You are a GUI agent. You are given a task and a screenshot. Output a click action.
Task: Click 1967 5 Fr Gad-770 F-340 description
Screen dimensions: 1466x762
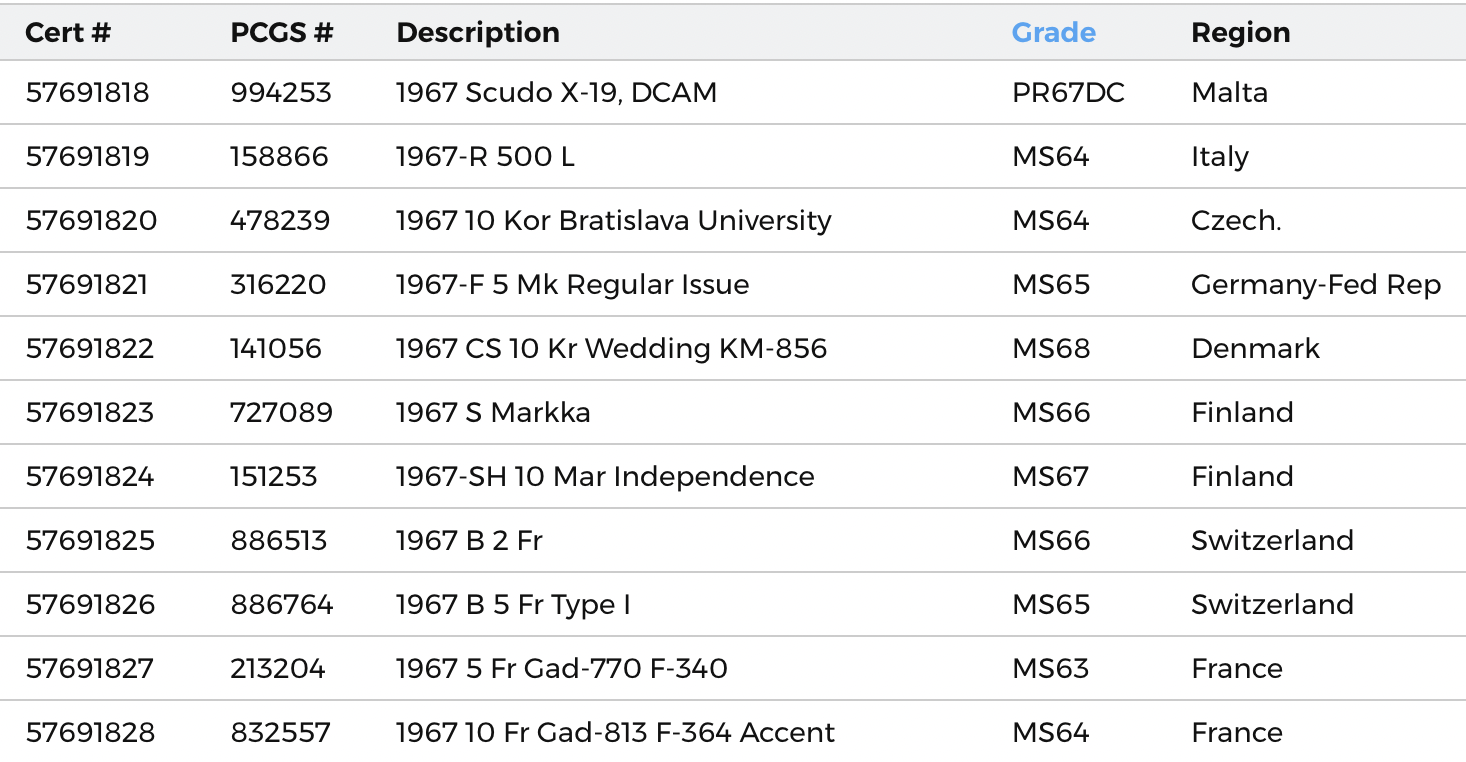coord(561,669)
